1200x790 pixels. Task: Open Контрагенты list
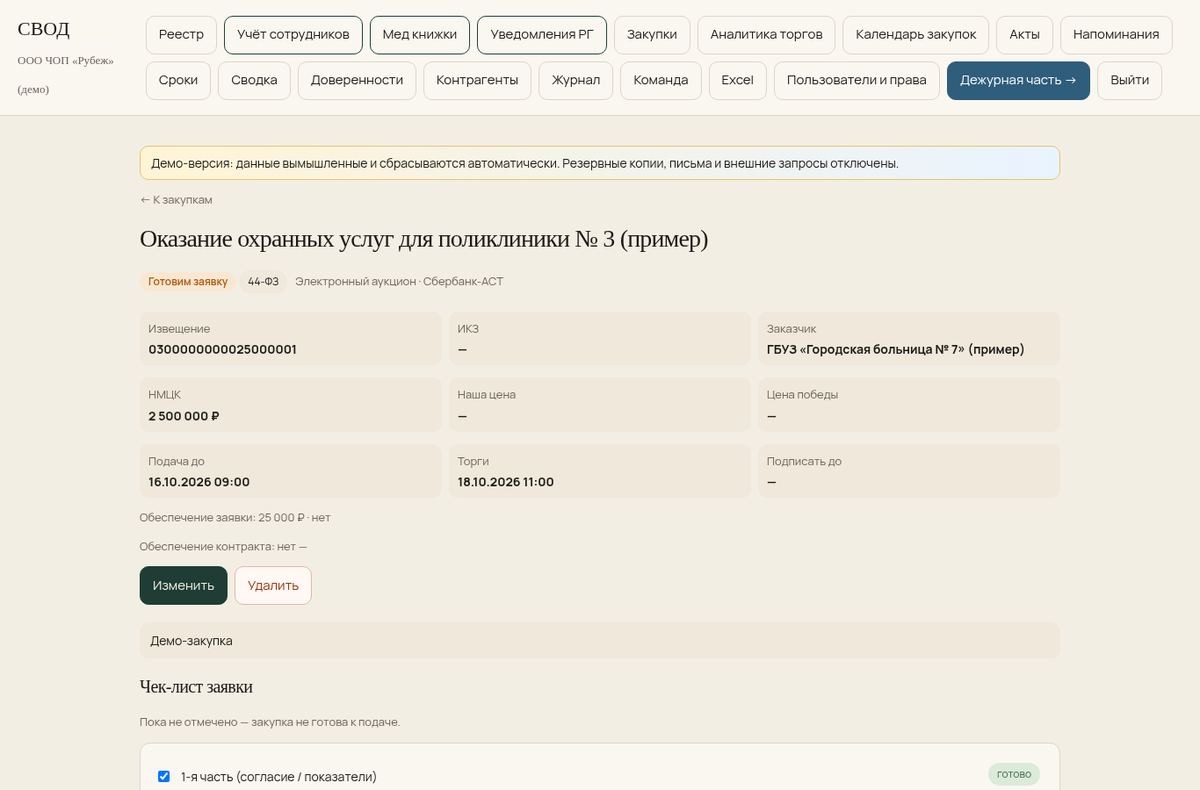[477, 80]
